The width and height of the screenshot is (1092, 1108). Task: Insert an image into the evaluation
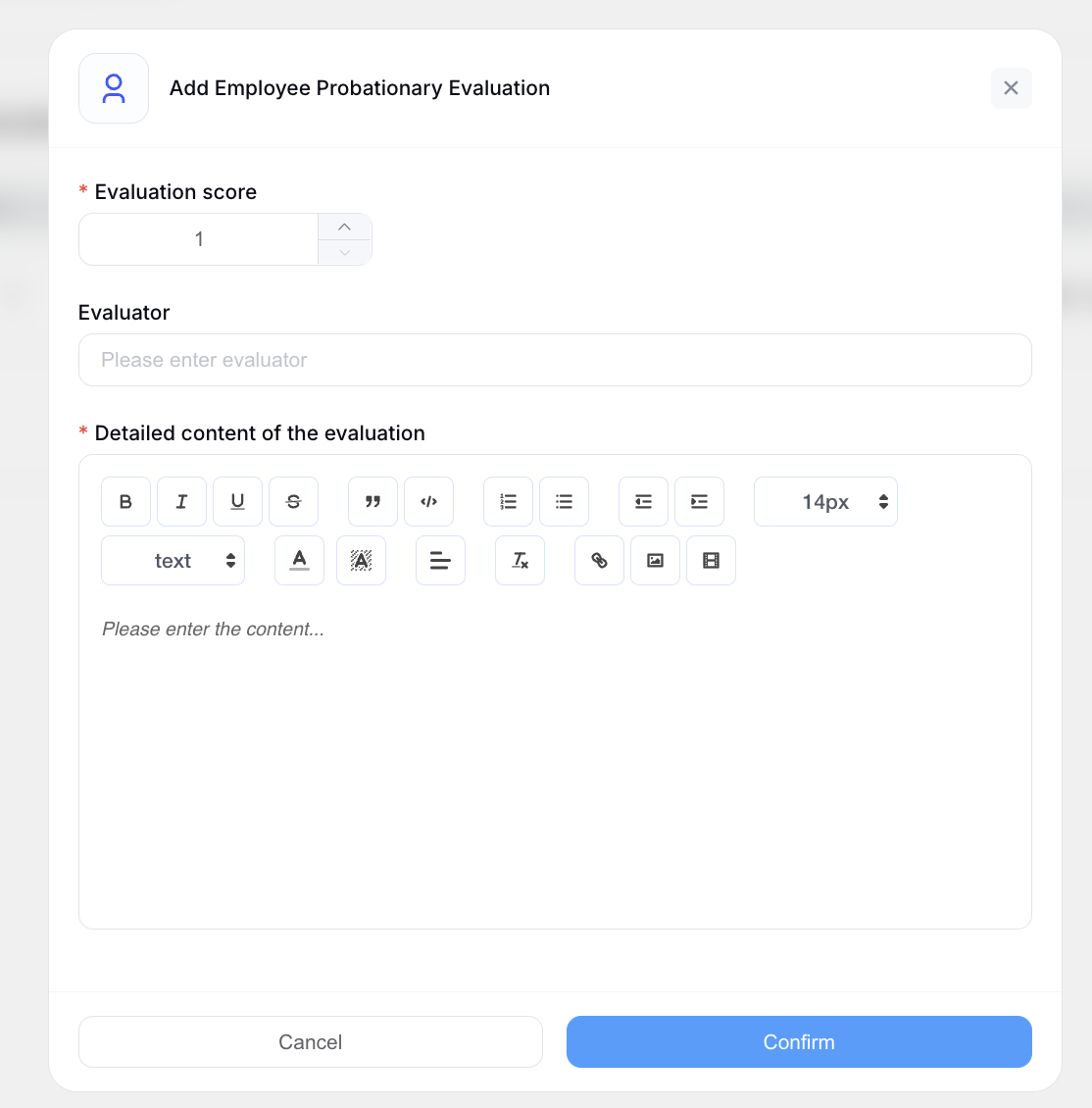[655, 560]
